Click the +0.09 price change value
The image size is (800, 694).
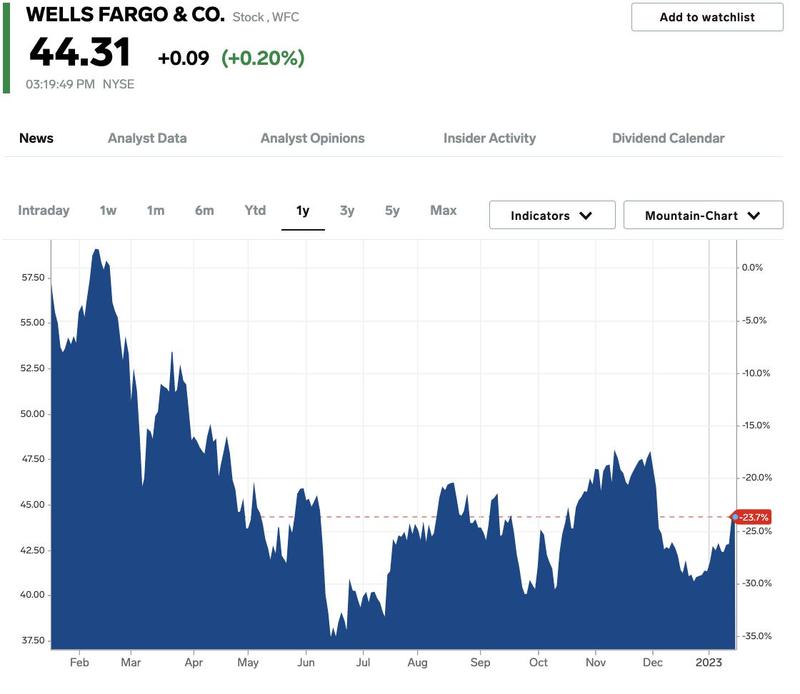tap(184, 58)
